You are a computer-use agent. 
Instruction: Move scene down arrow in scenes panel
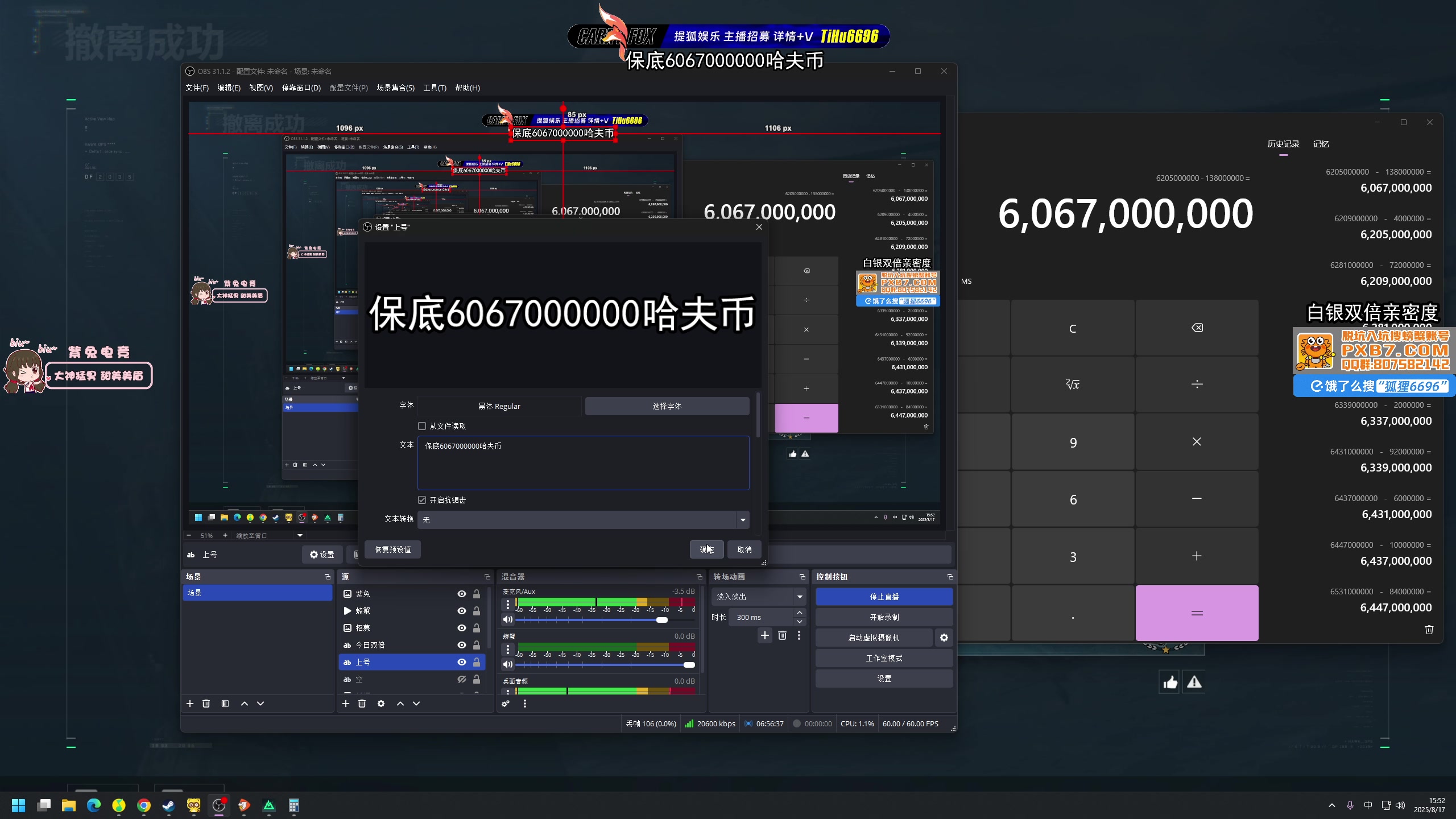click(x=260, y=704)
